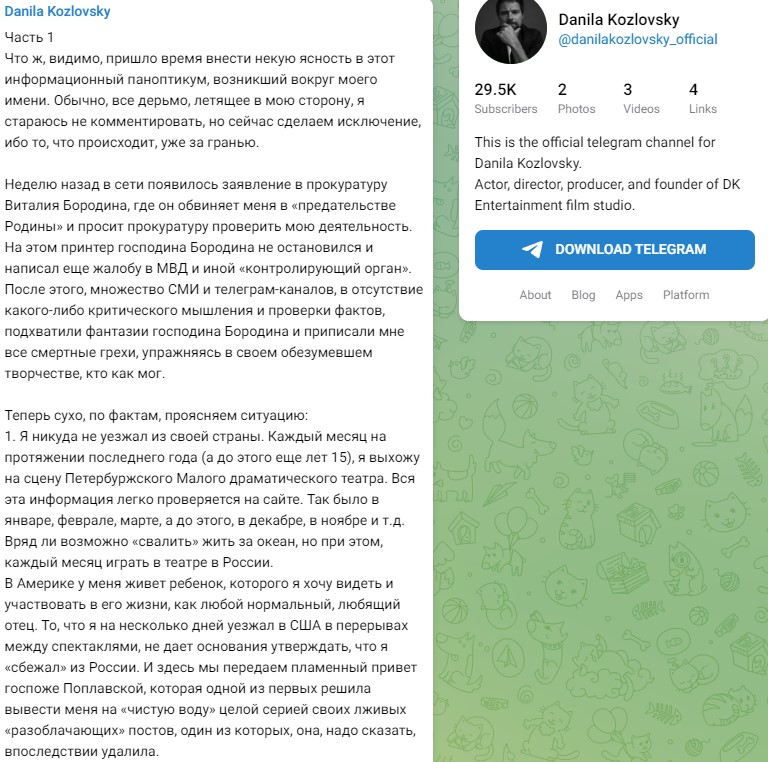Image resolution: width=768 pixels, height=762 pixels.
Task: Open the 2 Photos counter
Action: tap(576, 98)
